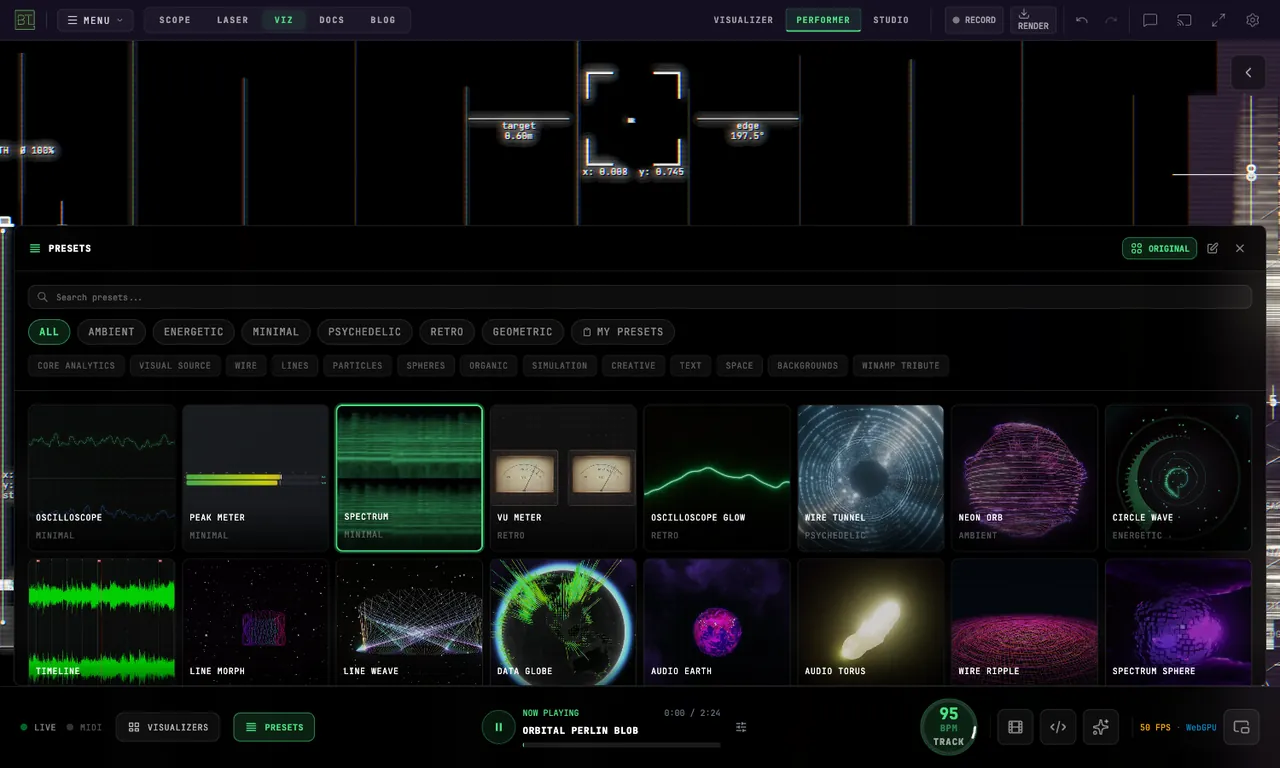Open the Render download button
The height and width of the screenshot is (768, 1280).
coord(1033,20)
